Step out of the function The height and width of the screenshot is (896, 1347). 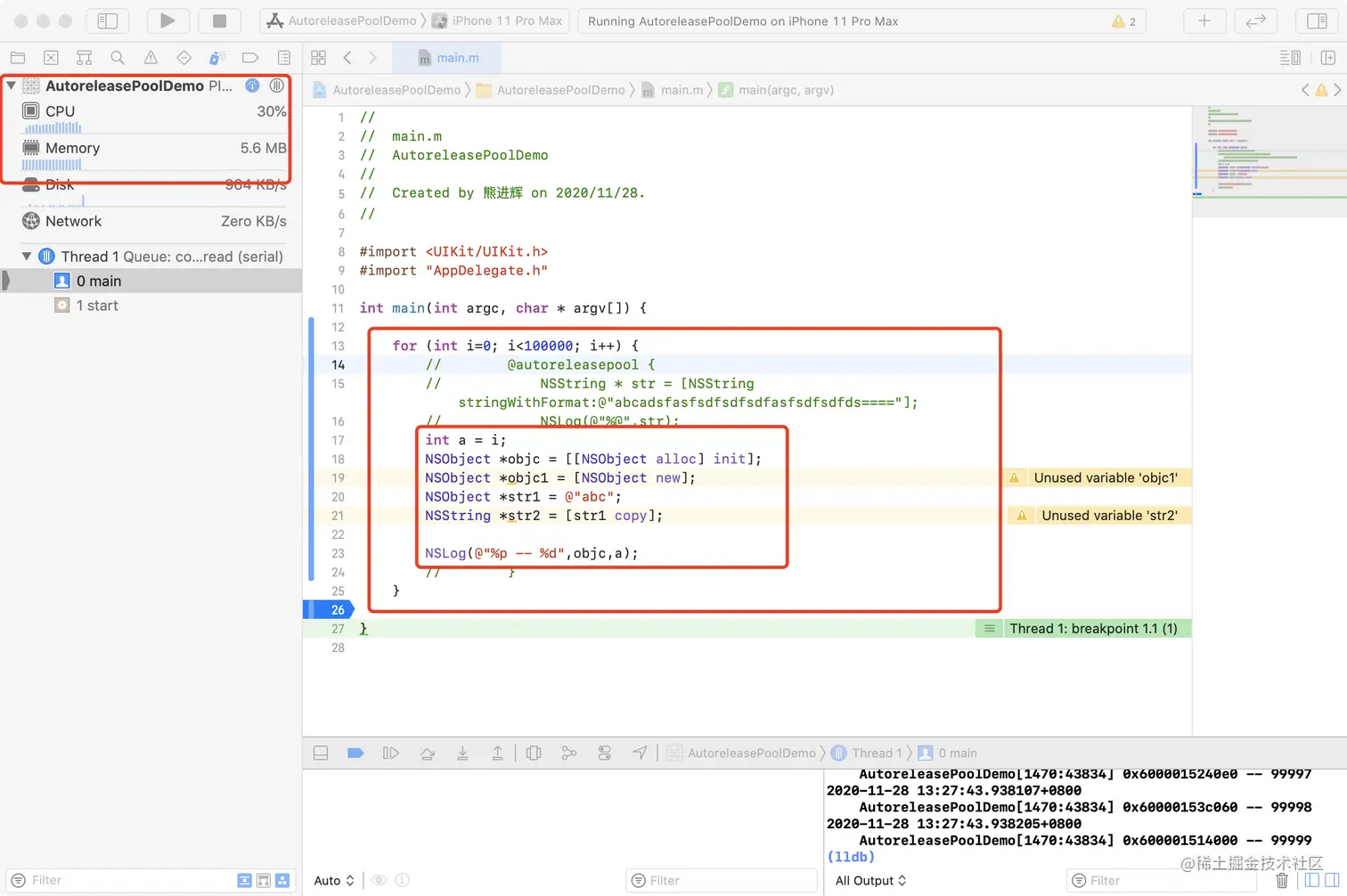coord(497,753)
